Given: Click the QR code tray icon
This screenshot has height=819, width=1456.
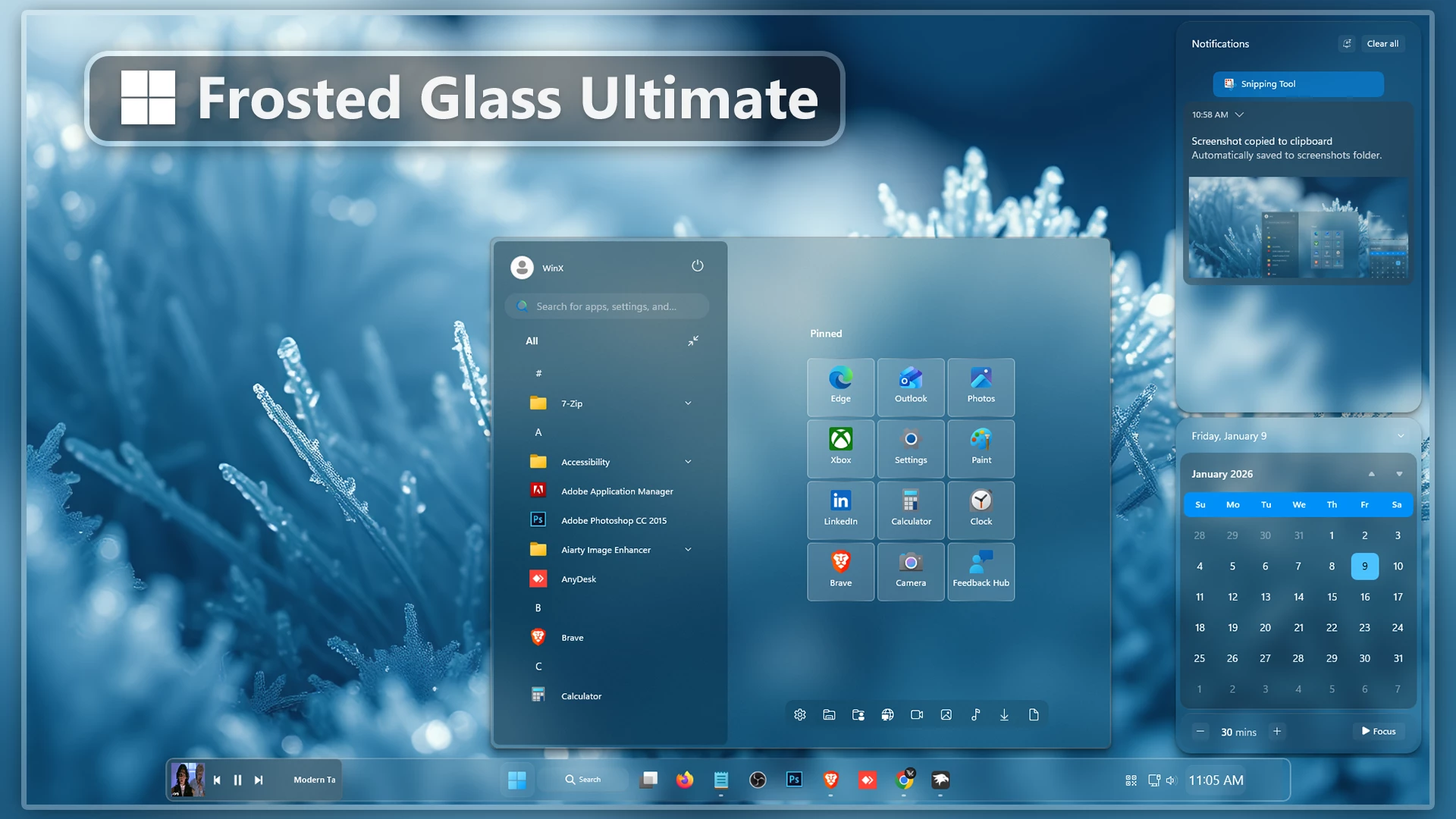Looking at the screenshot, I should 1131,780.
